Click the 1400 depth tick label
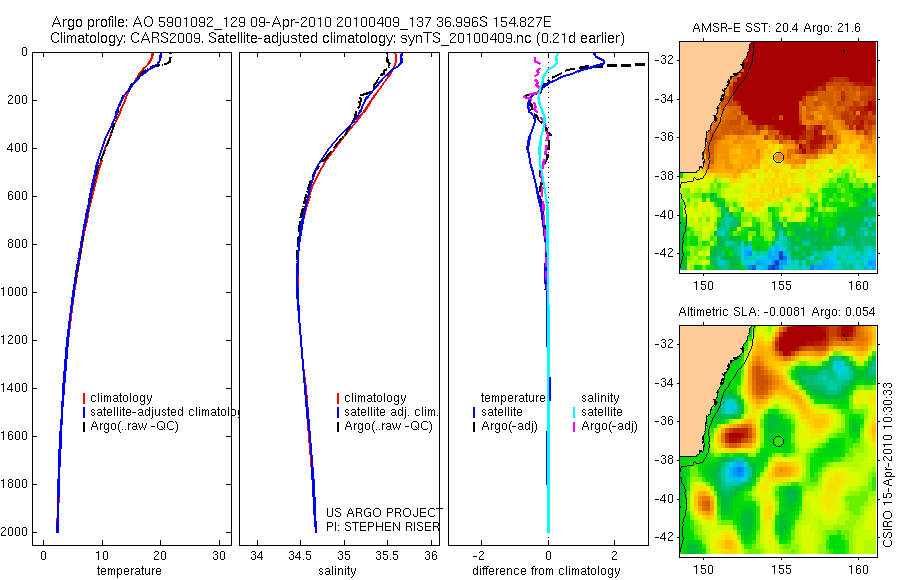Viewport: 900px width, 580px height. 13,388
